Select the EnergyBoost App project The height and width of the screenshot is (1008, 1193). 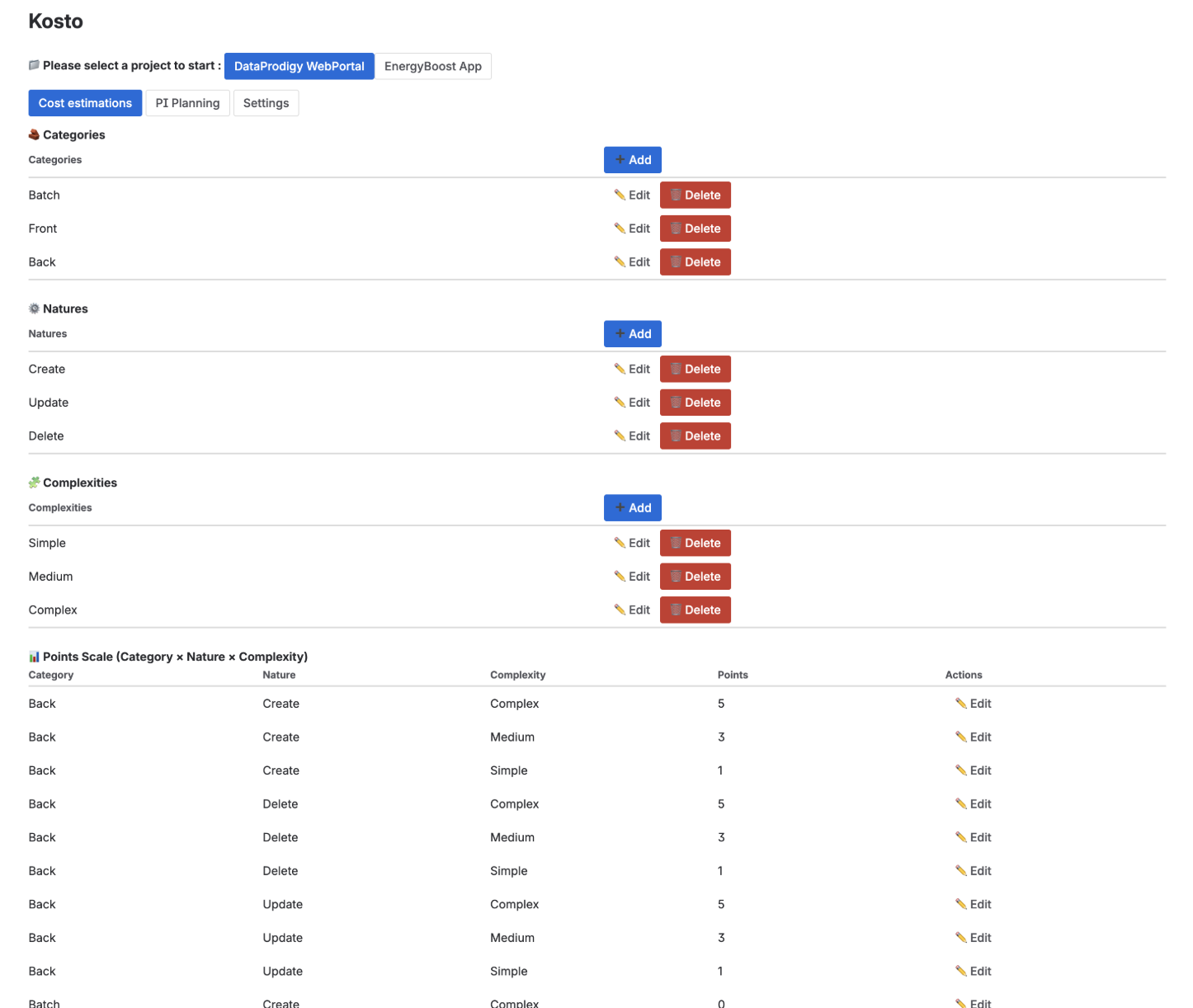pyautogui.click(x=432, y=66)
